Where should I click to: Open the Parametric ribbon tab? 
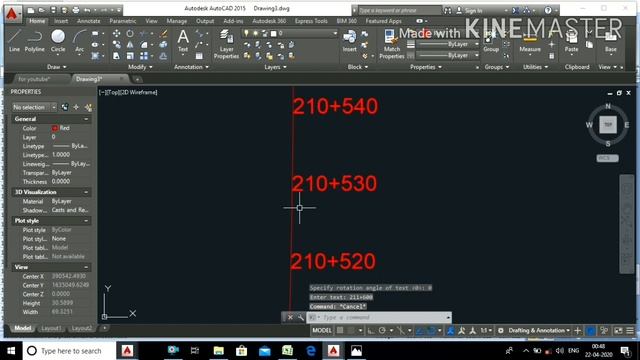(x=122, y=21)
